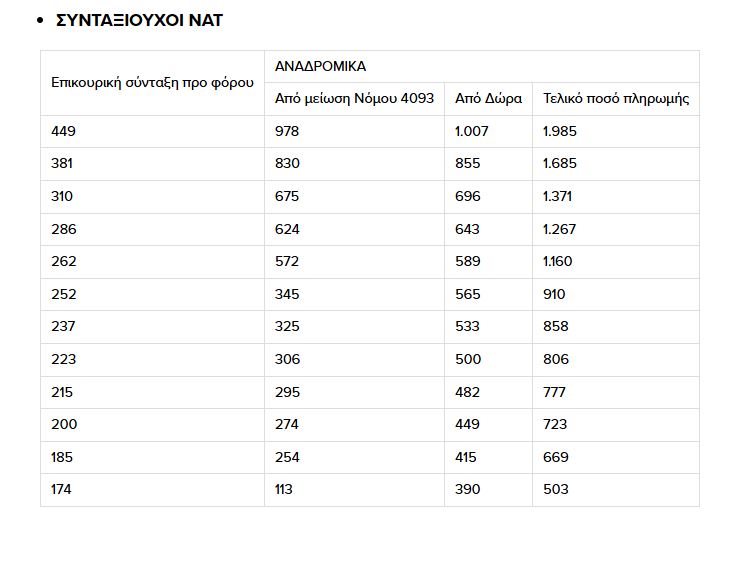Click the Επικουρική σύνταξη προ φόρου header
This screenshot has height=576, width=752.
tap(152, 82)
